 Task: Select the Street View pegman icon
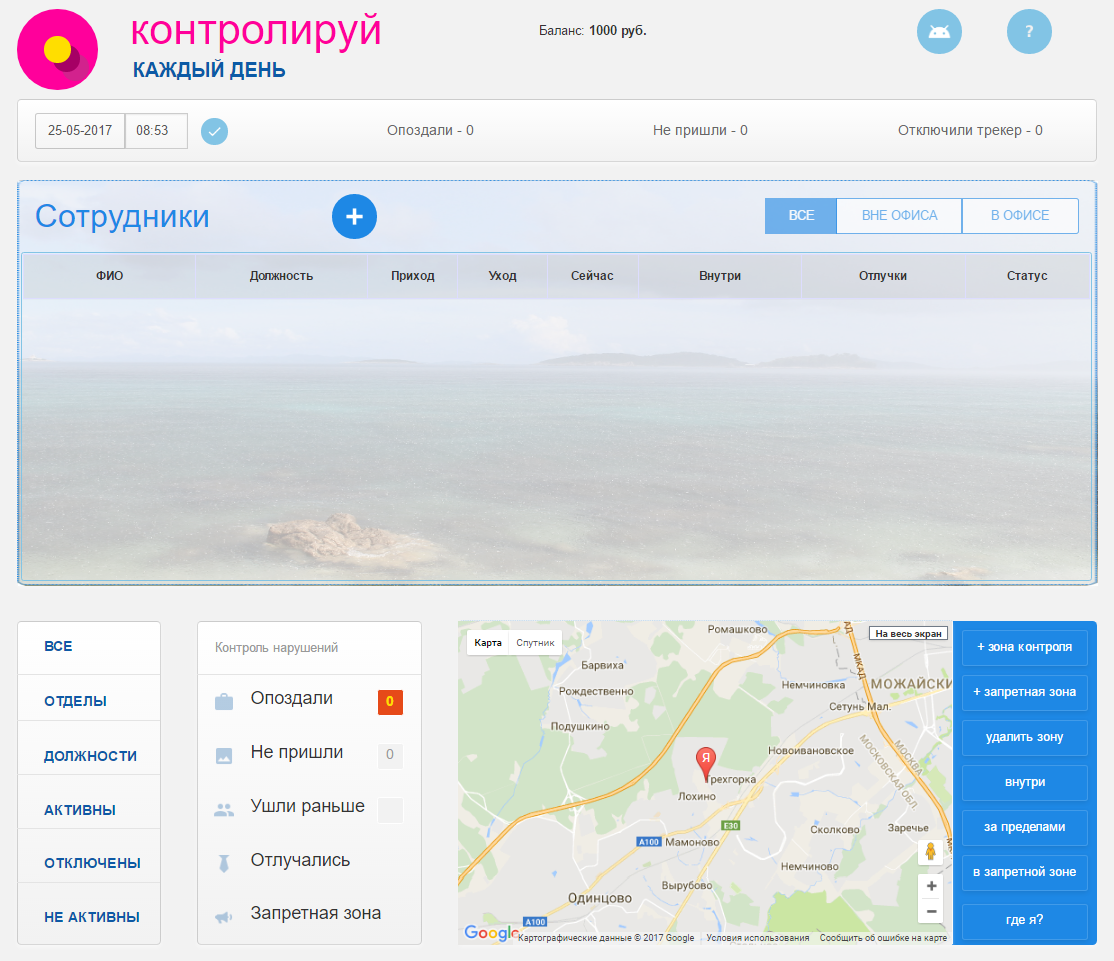click(x=931, y=851)
